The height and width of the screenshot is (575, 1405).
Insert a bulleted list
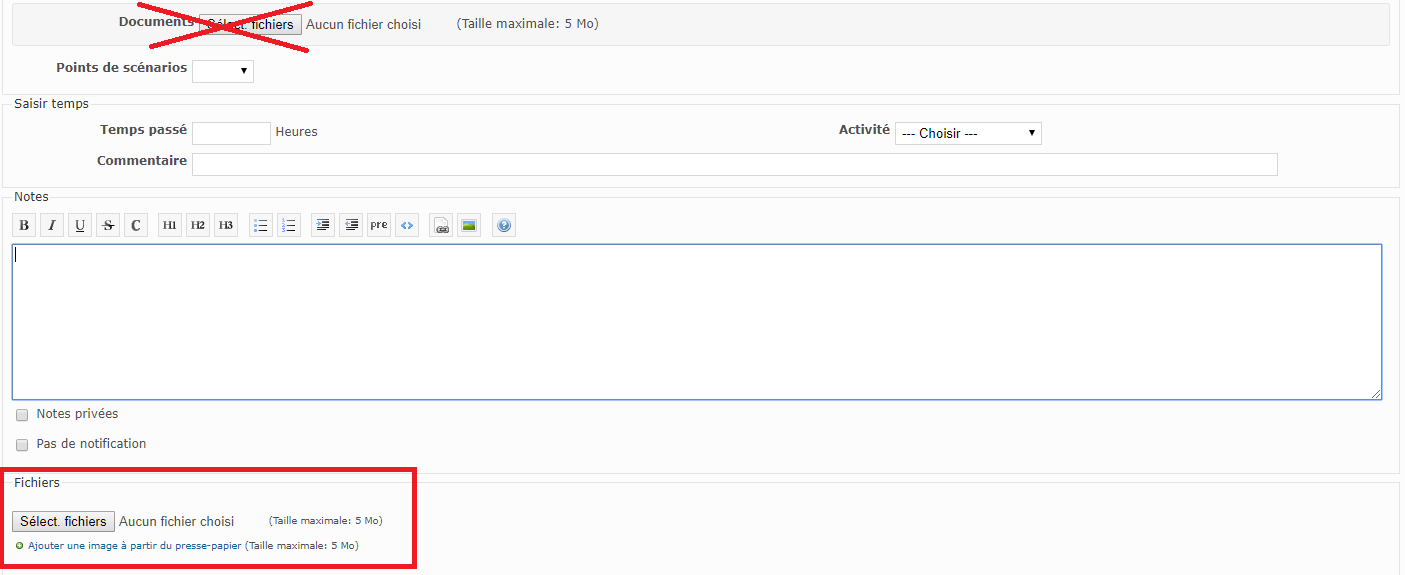tap(261, 226)
